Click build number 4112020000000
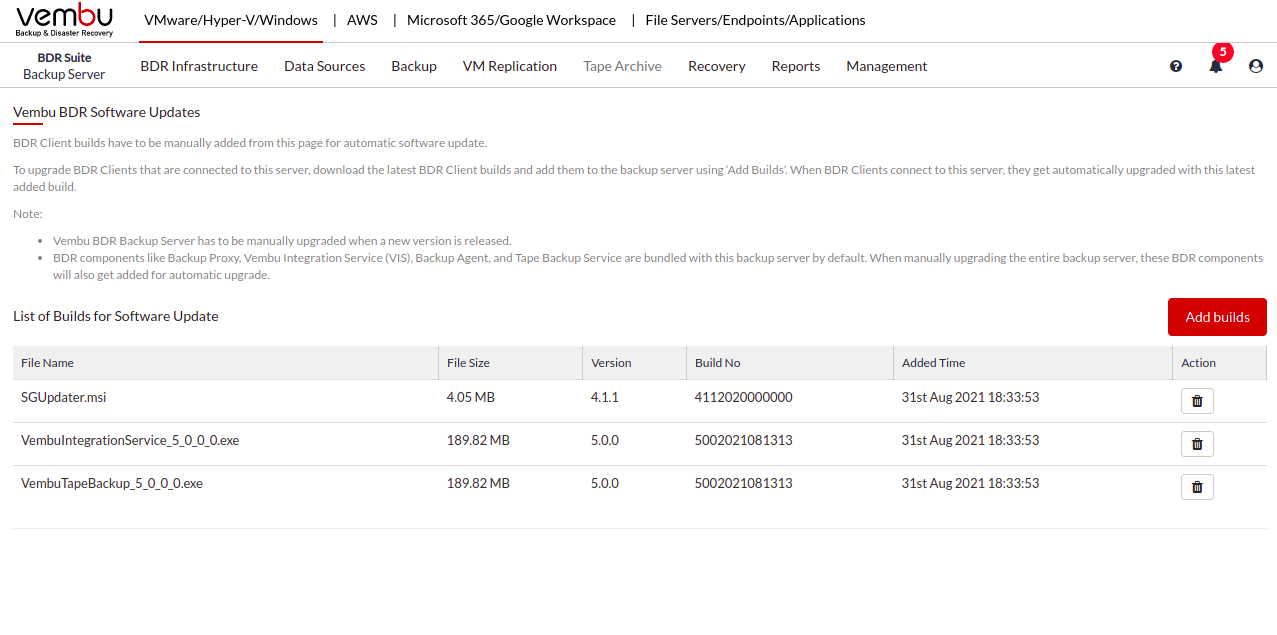The height and width of the screenshot is (635, 1277). coord(744,397)
